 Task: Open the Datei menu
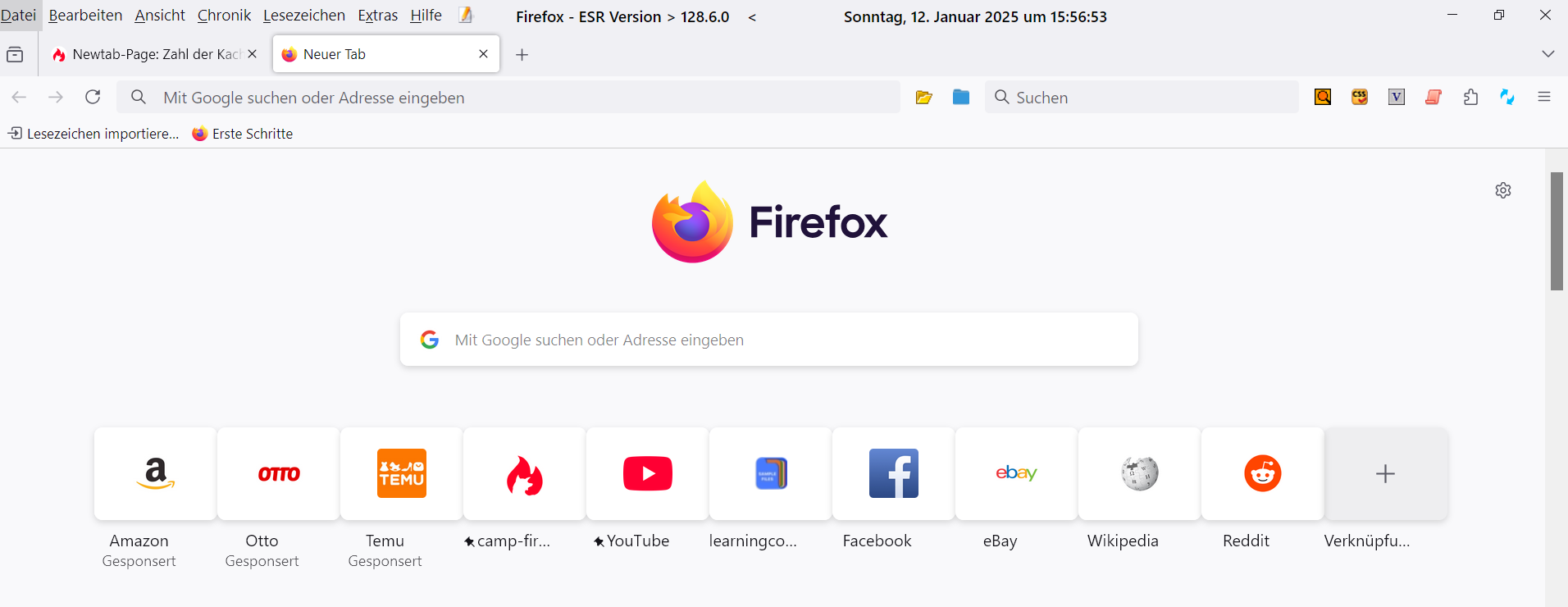click(x=19, y=16)
